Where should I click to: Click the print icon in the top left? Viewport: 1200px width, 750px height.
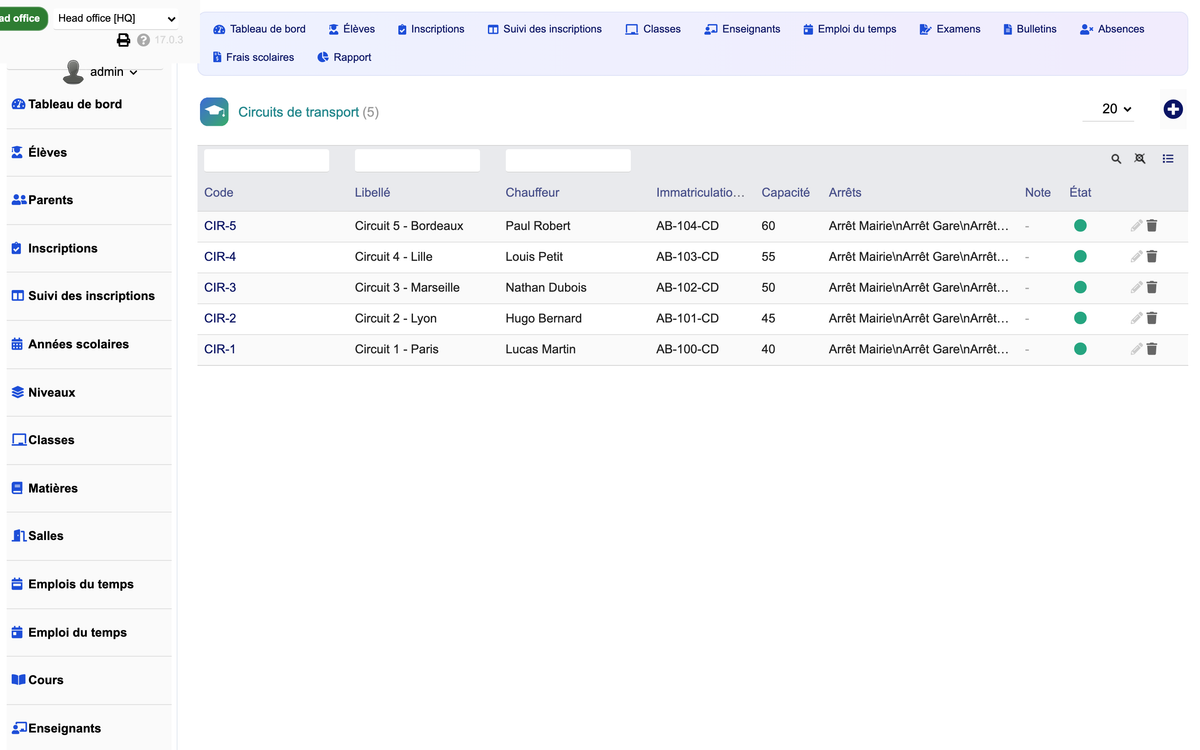point(124,40)
